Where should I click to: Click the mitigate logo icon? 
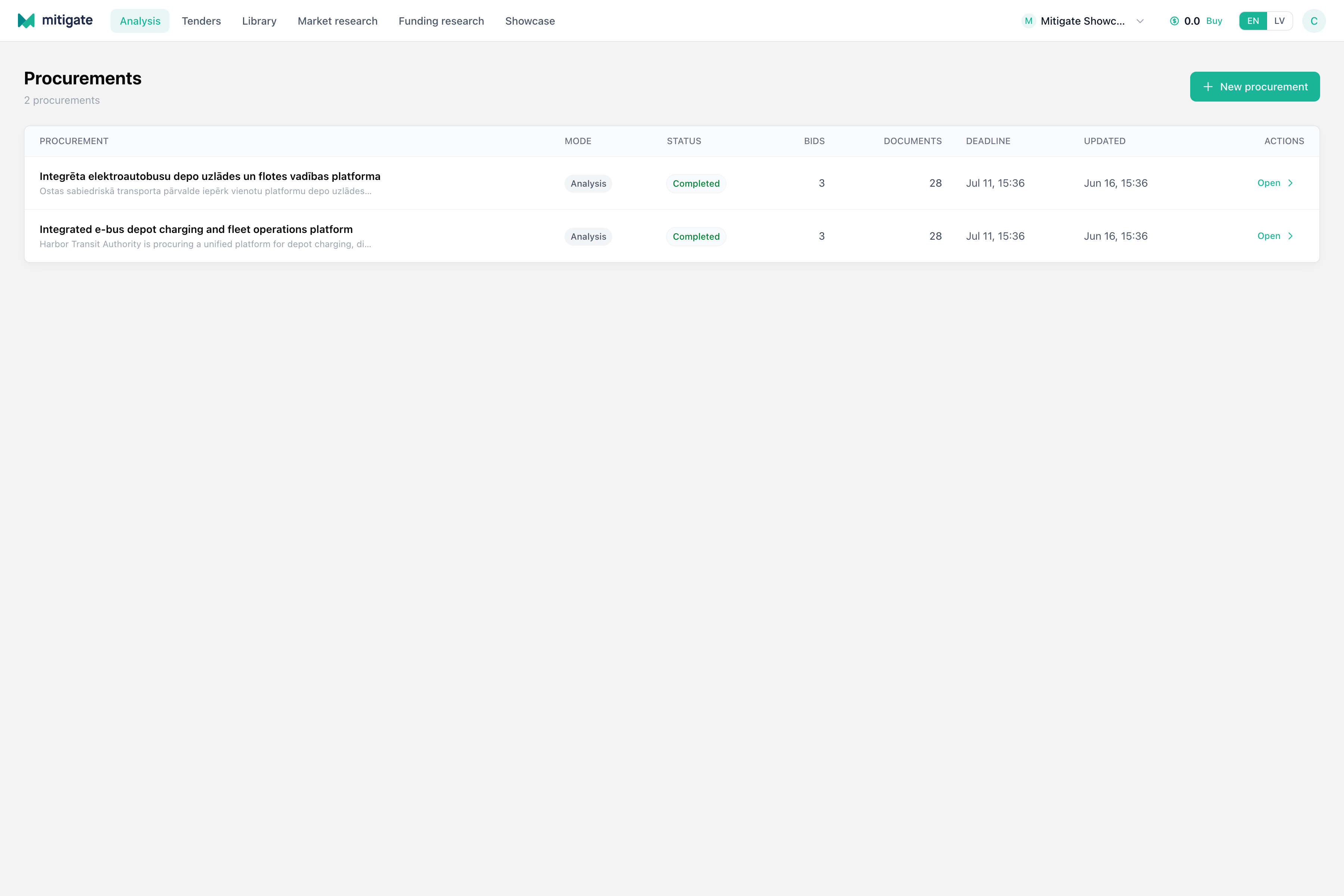pos(26,21)
